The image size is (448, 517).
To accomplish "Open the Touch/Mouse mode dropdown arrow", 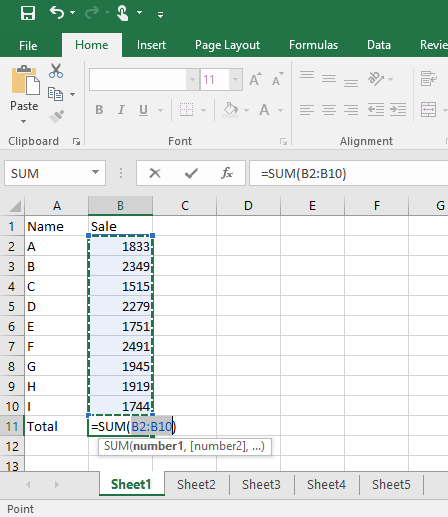I will tap(139, 13).
